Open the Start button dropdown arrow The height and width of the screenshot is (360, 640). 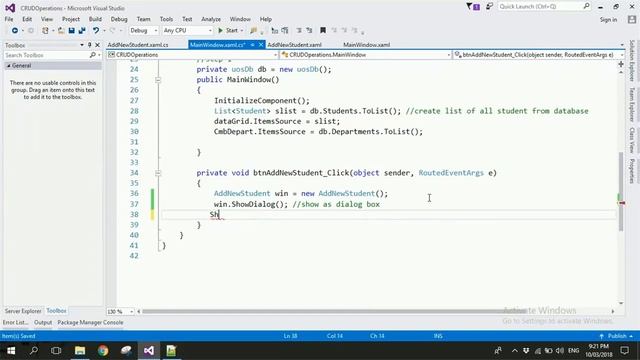tap(242, 31)
